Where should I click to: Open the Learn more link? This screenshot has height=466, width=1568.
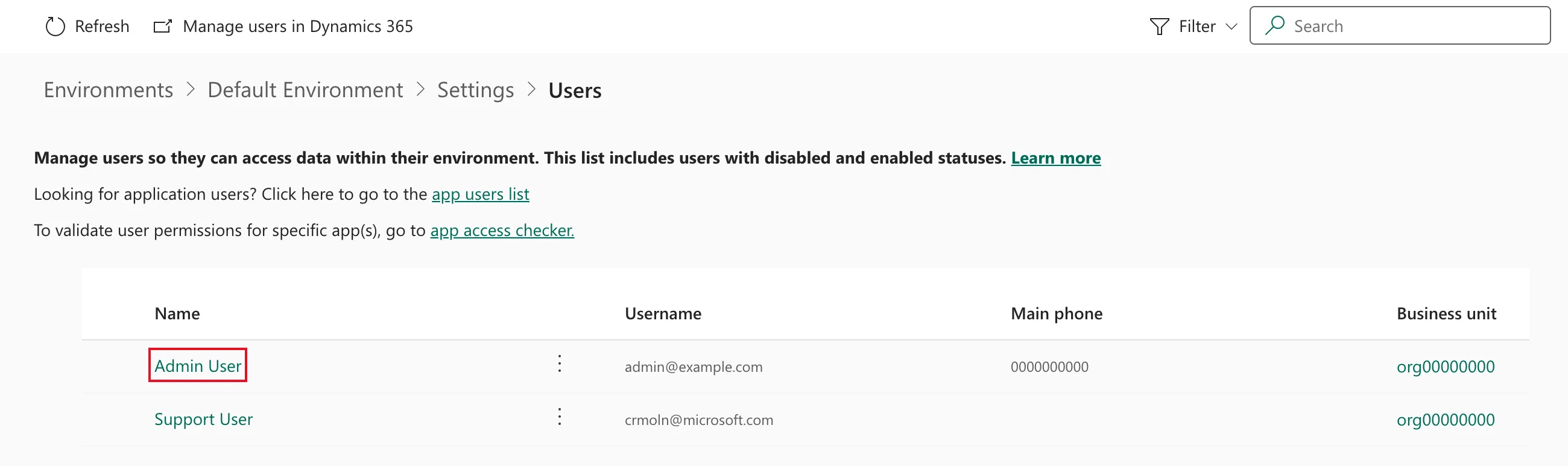[x=1055, y=158]
